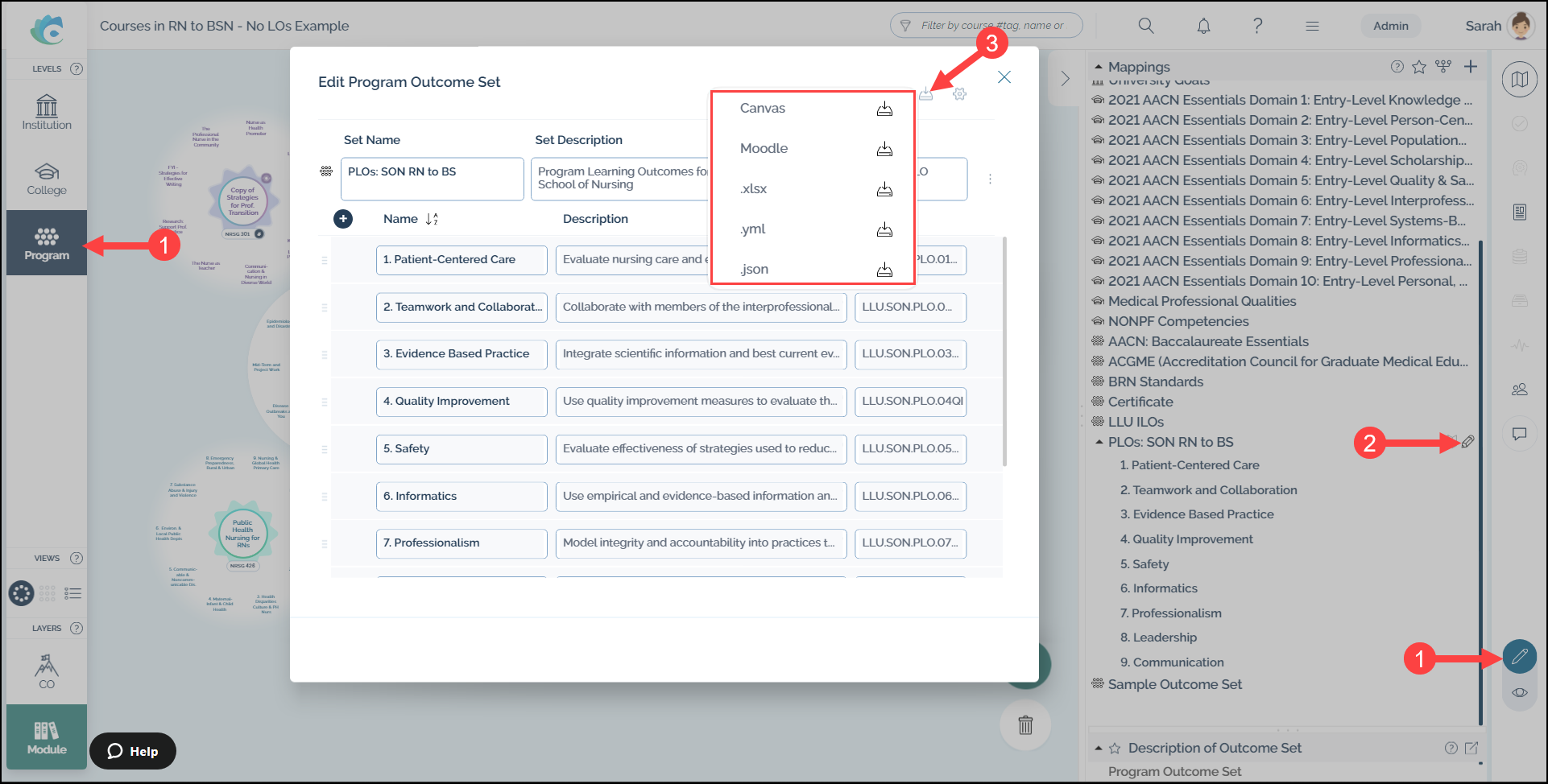This screenshot has height=784, width=1548.
Task: Open top bar help question mark
Action: (1257, 26)
